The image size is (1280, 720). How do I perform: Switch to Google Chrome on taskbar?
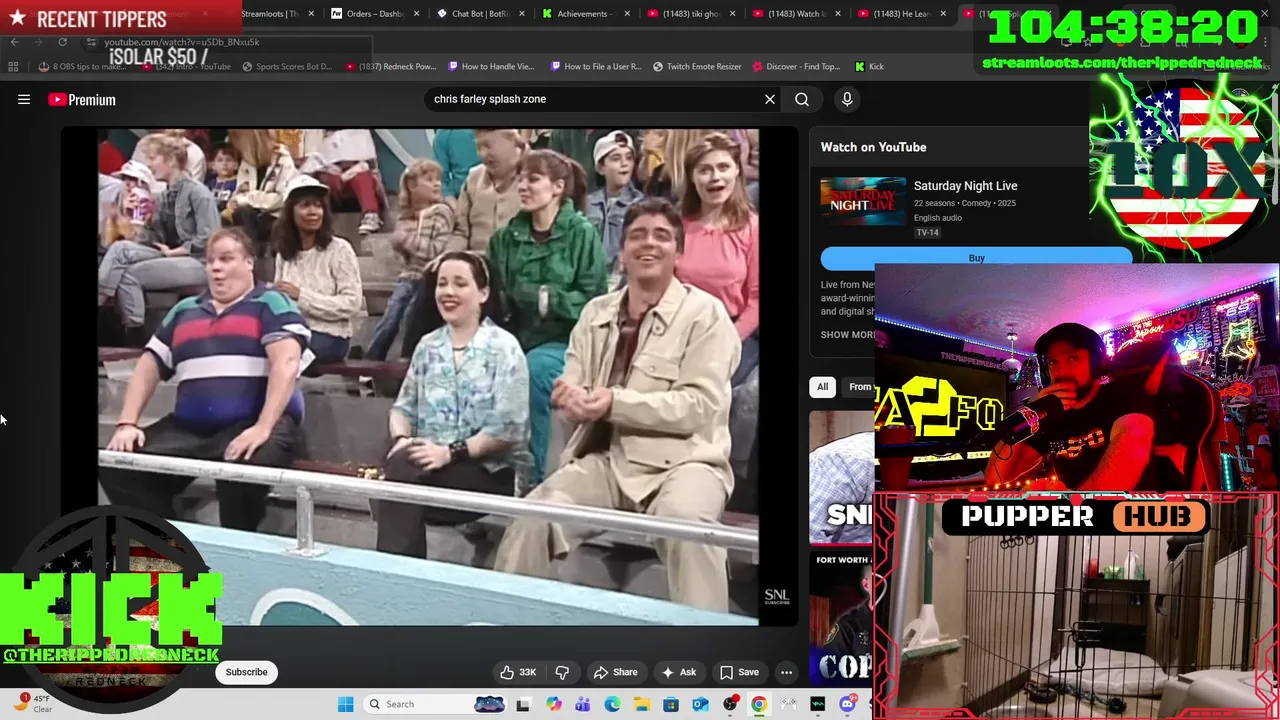(x=759, y=704)
